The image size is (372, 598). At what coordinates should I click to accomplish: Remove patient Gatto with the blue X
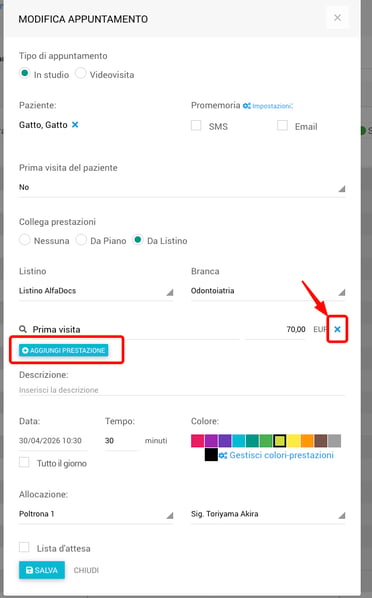75,125
